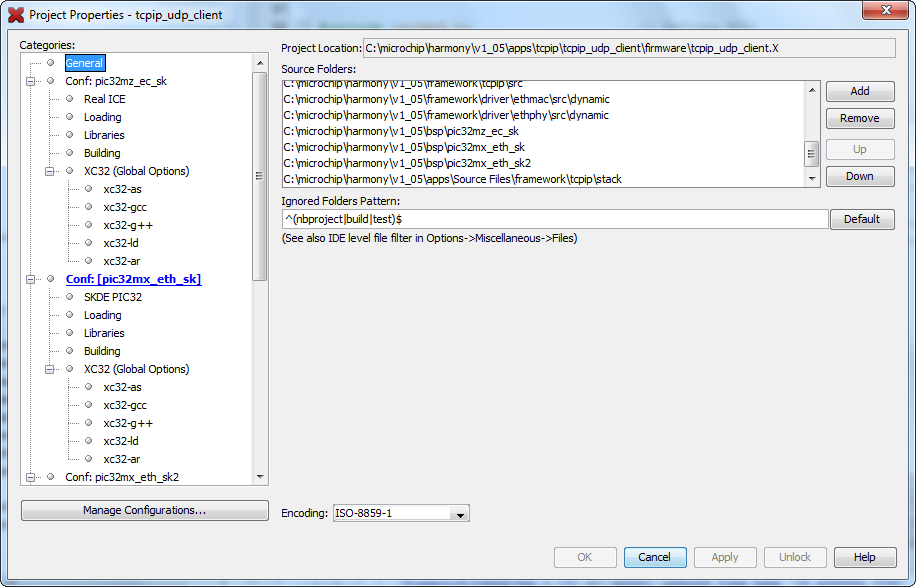Viewport: 916px width, 587px height.
Task: Select ethmac\src\dynamic source folder
Action: coord(446,99)
